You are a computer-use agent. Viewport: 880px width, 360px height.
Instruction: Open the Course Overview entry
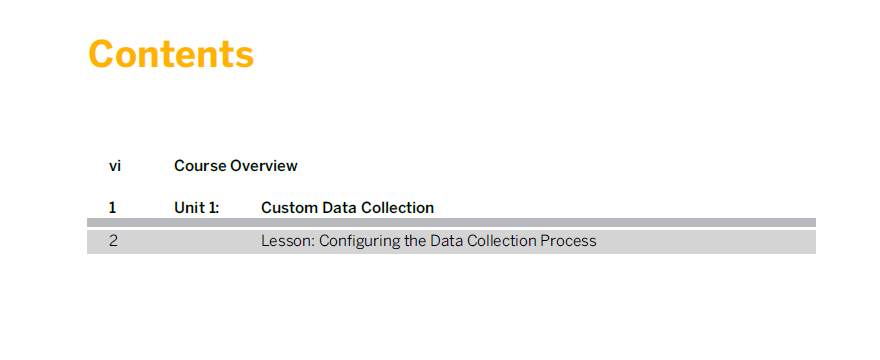point(236,166)
